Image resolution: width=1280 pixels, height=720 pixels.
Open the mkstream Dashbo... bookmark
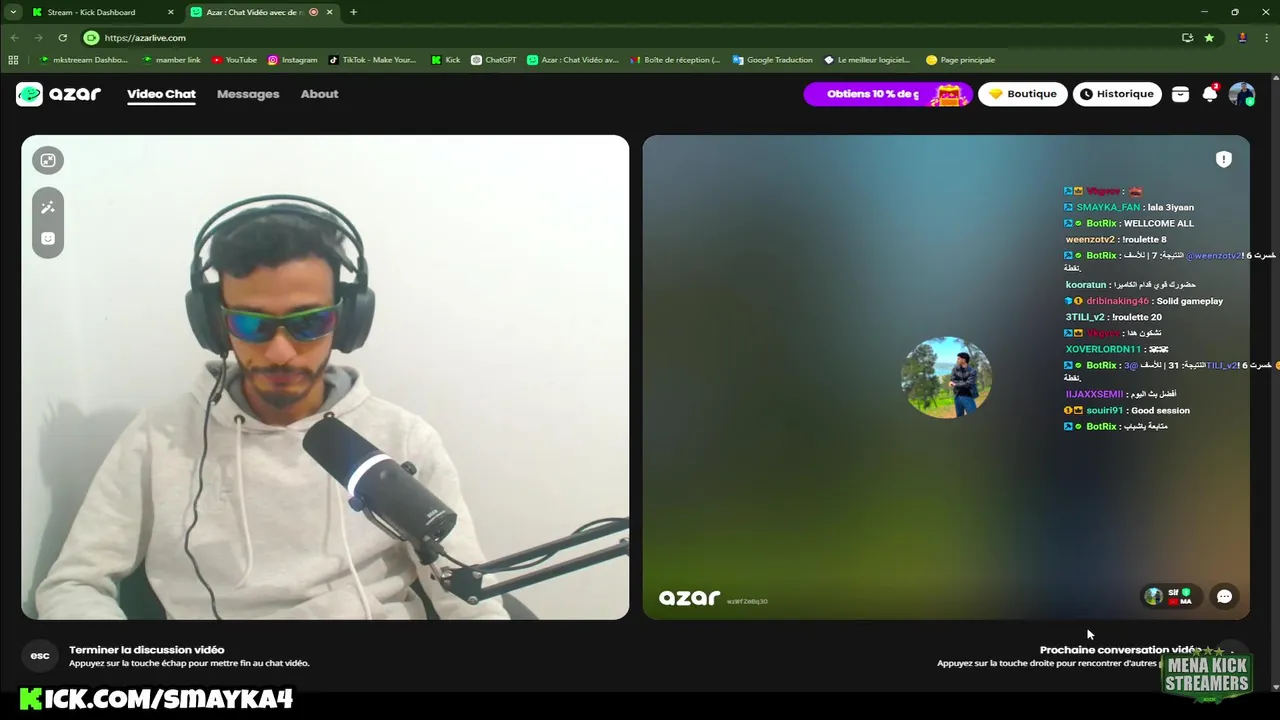coord(83,60)
